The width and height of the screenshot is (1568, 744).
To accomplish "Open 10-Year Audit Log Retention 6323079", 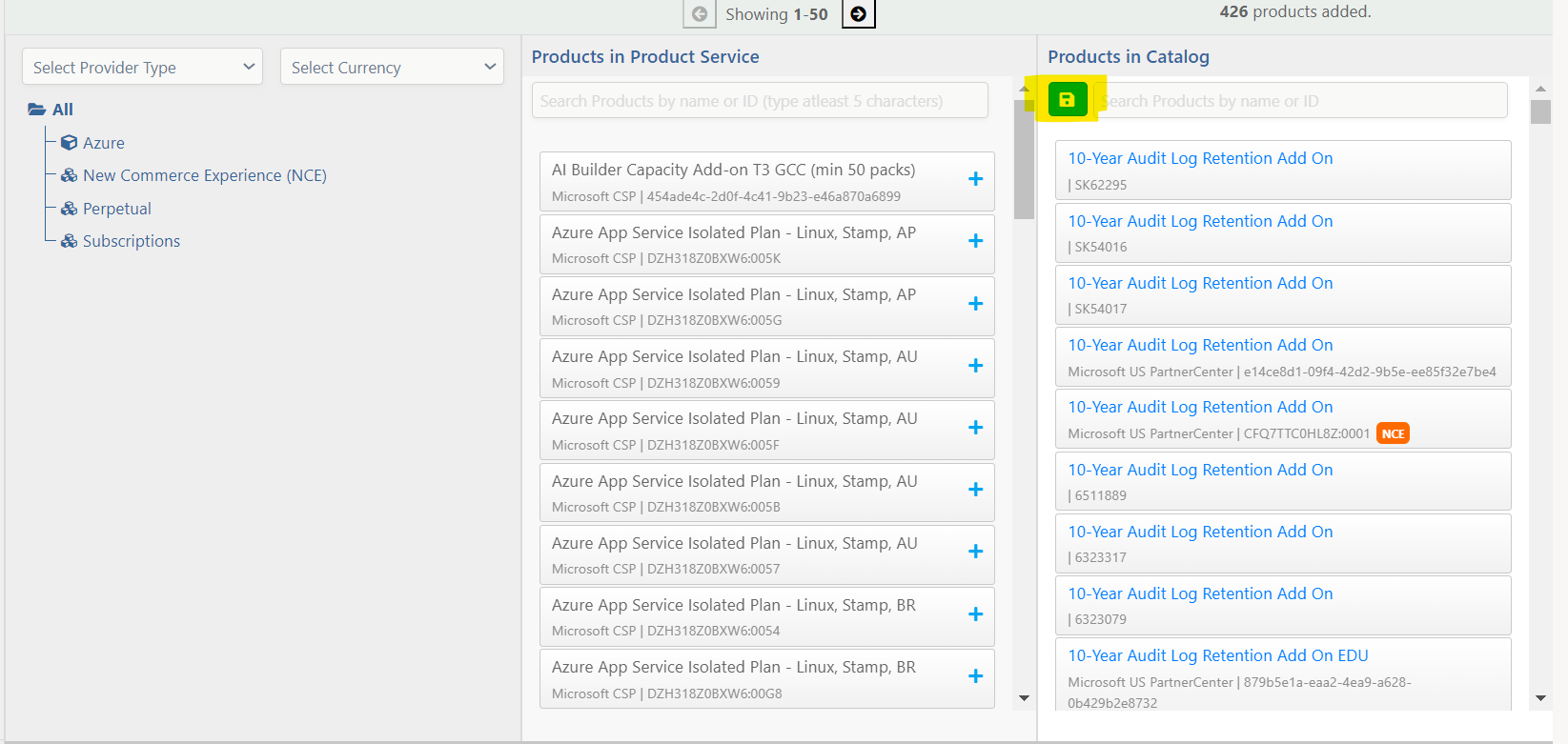I will [x=1200, y=593].
